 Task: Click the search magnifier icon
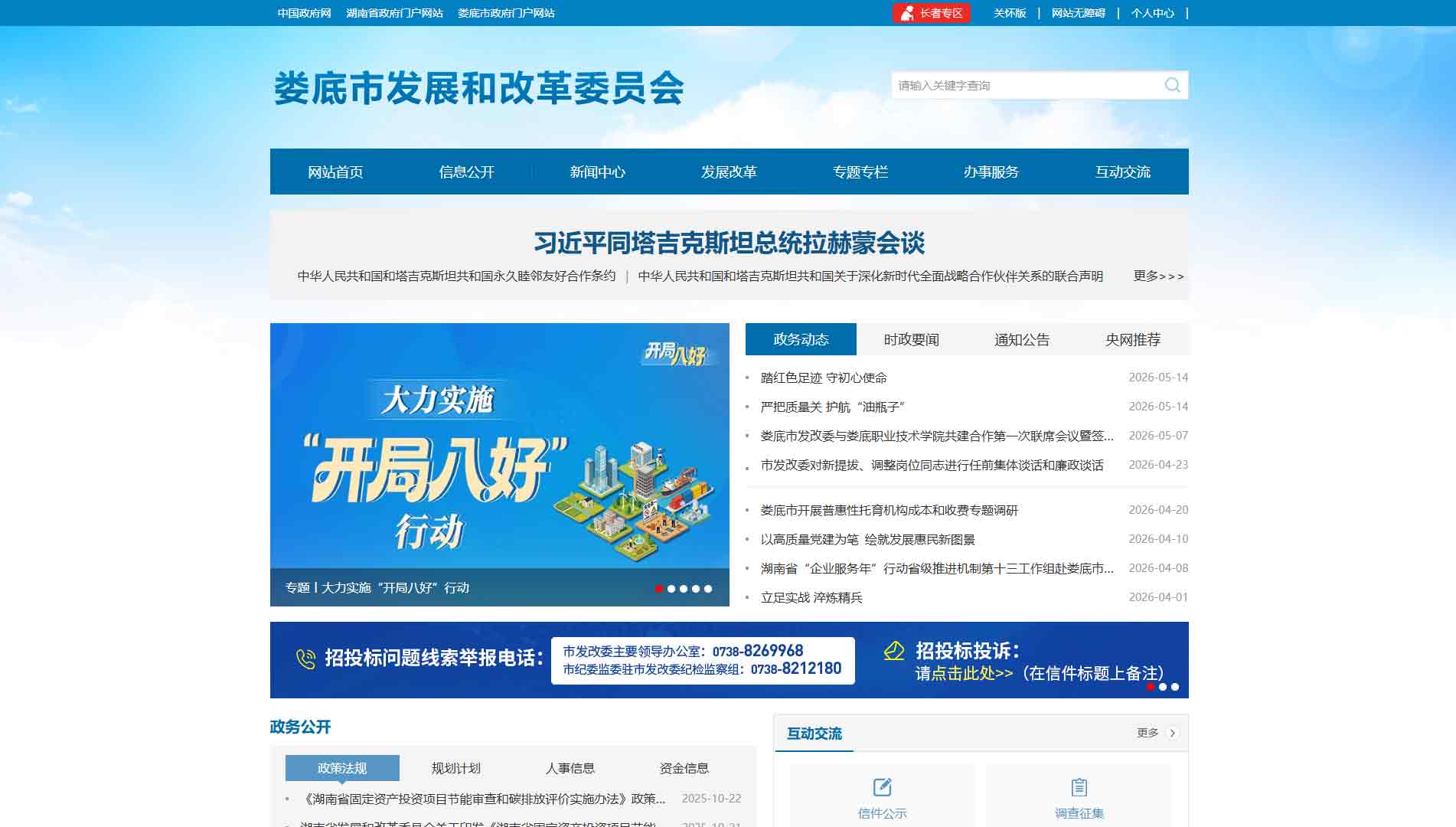tap(1172, 85)
